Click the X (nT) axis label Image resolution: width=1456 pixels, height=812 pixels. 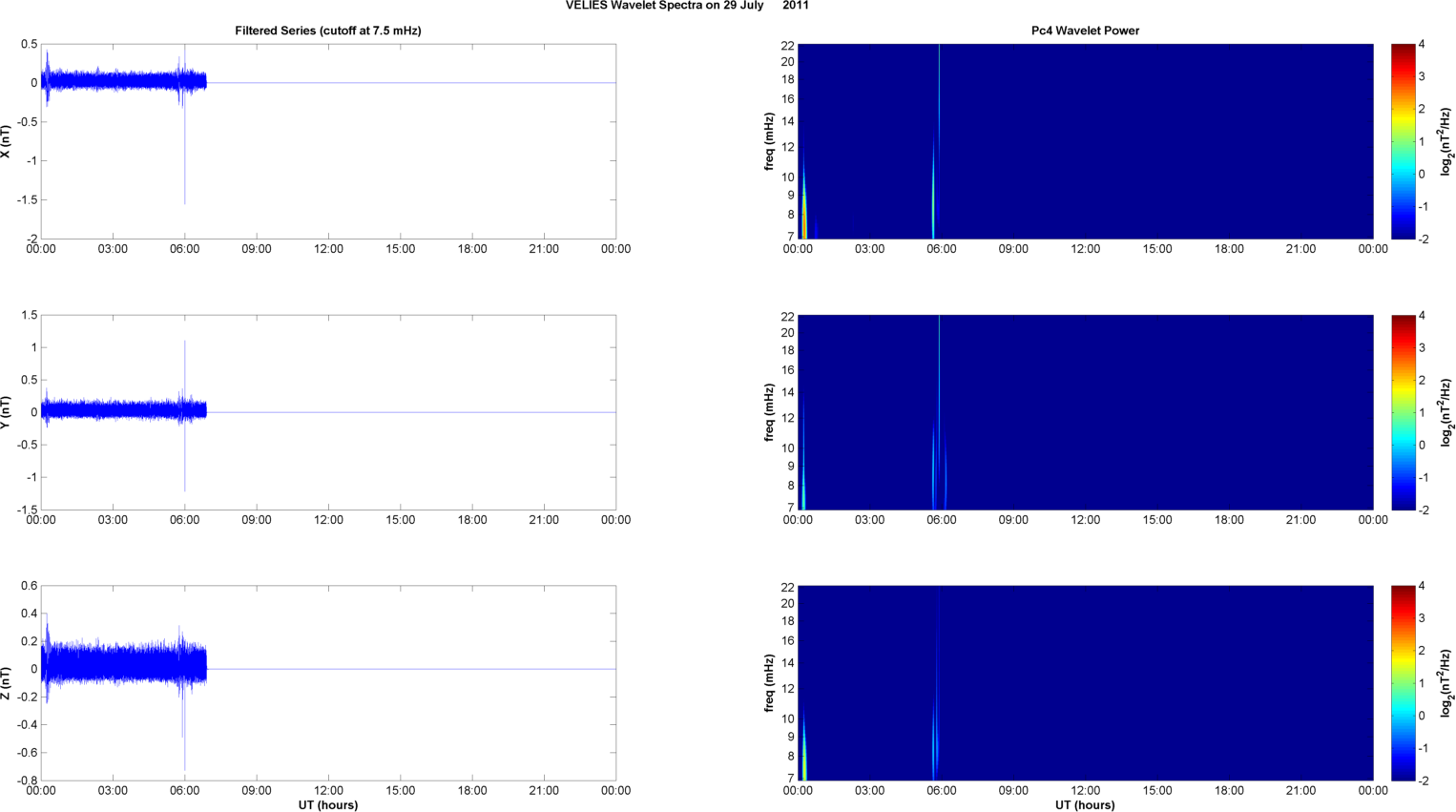pyautogui.click(x=6, y=141)
